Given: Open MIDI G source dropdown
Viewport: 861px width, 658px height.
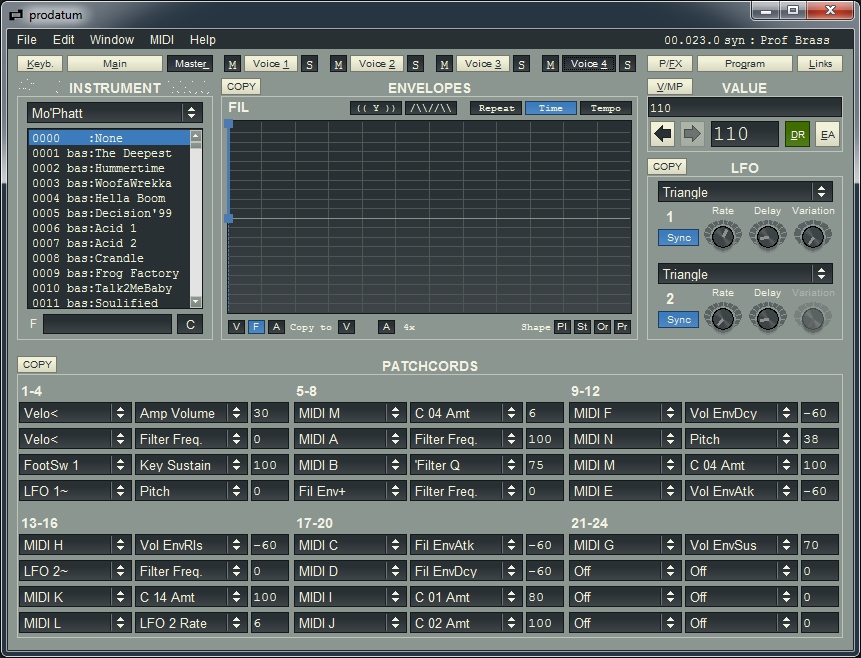Looking at the screenshot, I should [x=625, y=545].
